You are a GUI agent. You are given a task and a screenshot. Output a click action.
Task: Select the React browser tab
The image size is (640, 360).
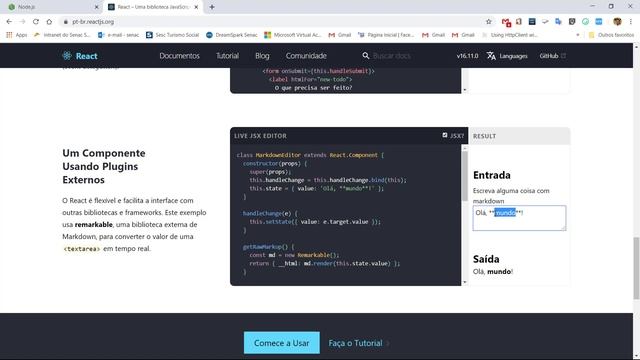(153, 7)
